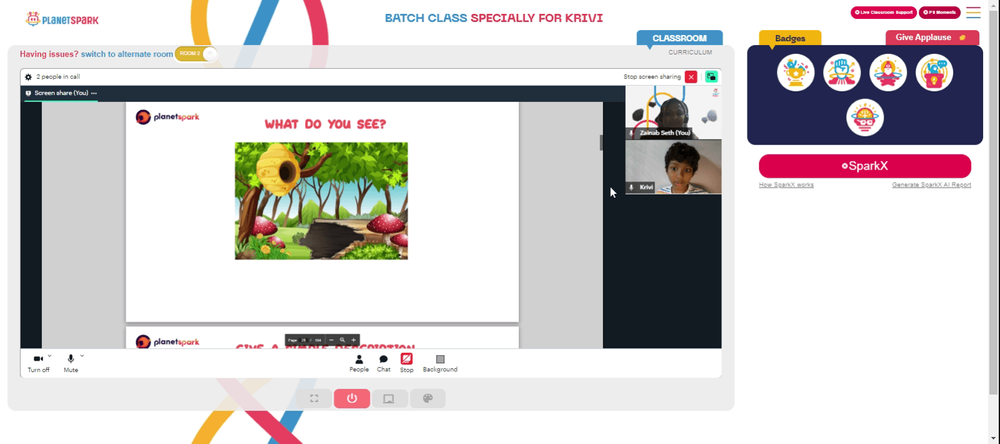Click the SparkX button
Screen dimensions: 1000x444
[865, 166]
